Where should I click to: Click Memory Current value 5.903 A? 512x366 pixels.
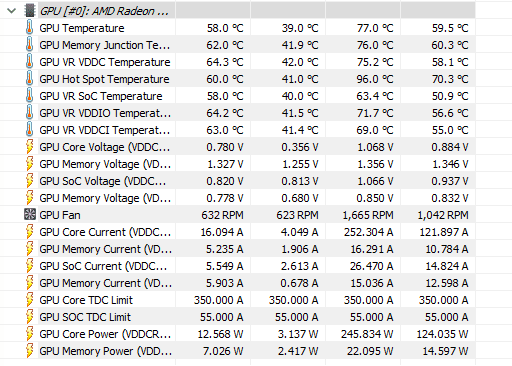pyautogui.click(x=224, y=283)
